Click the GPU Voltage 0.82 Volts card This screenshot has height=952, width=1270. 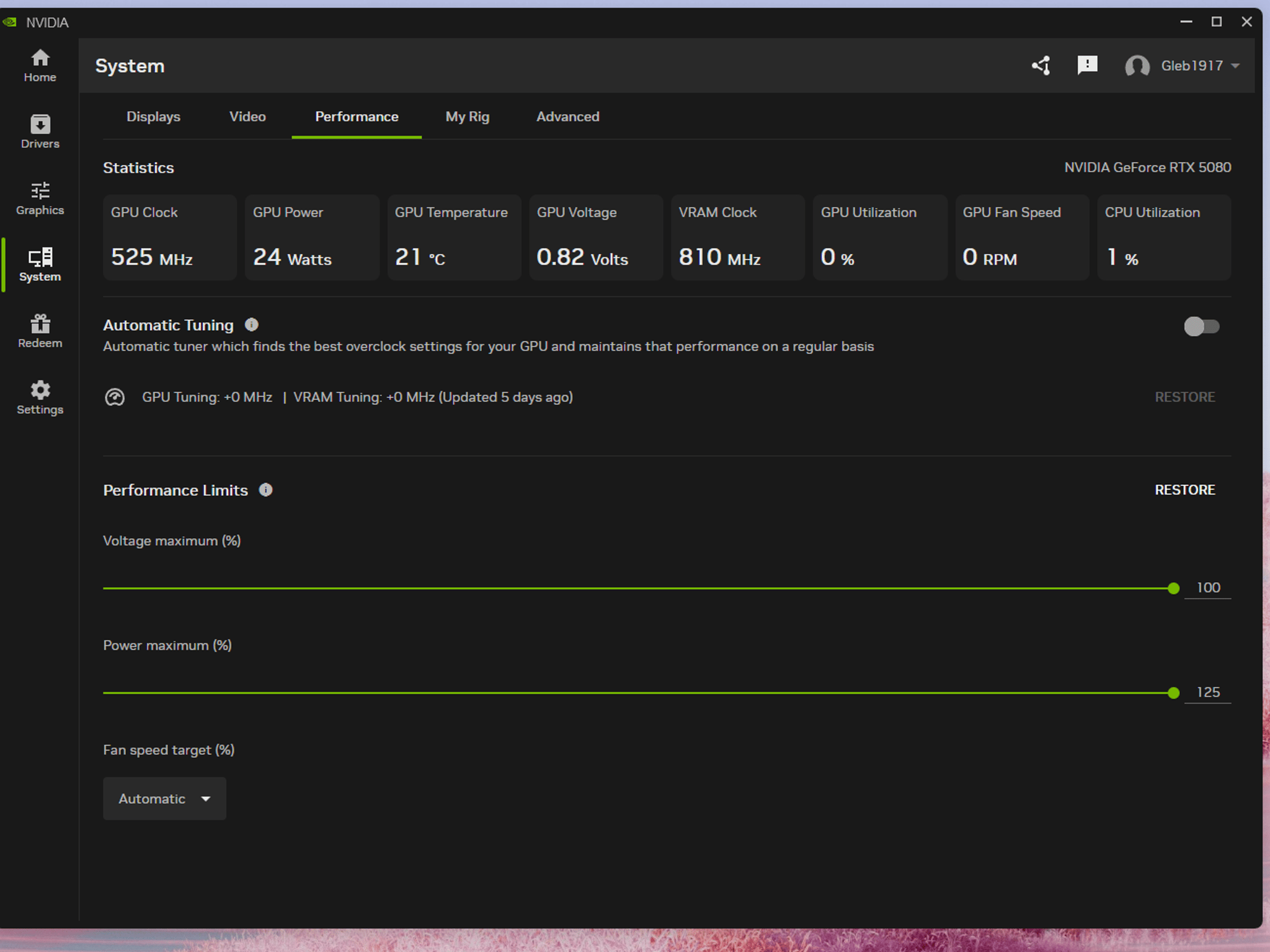[x=596, y=237]
